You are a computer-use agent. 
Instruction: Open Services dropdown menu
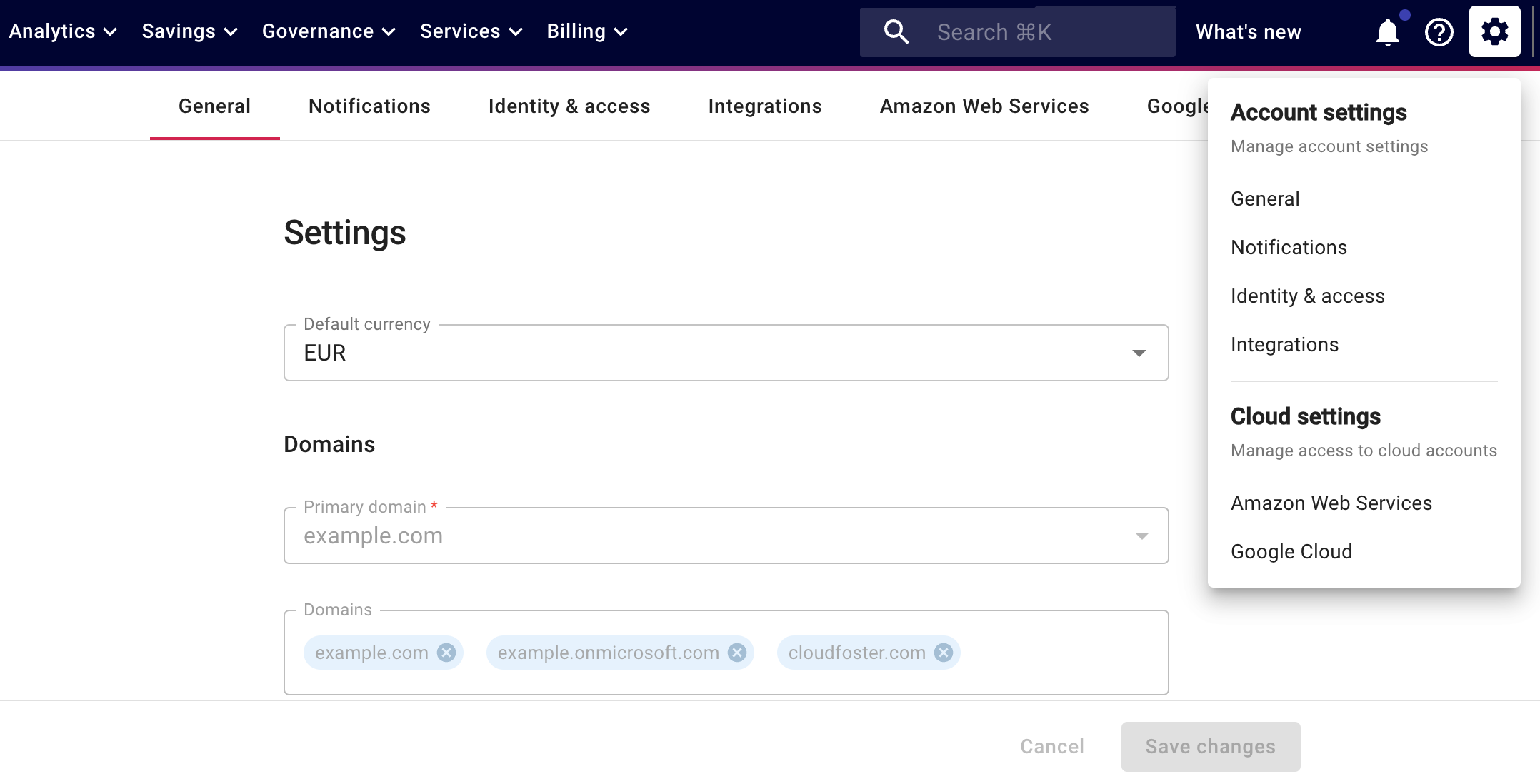click(471, 31)
